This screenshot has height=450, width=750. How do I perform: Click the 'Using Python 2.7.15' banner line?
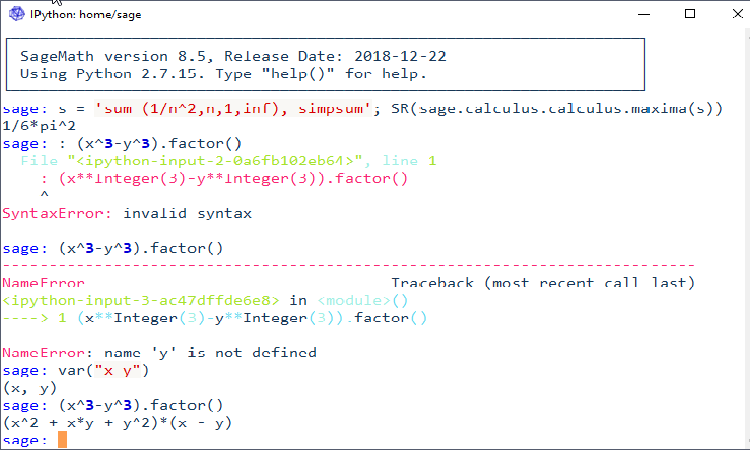coord(223,74)
